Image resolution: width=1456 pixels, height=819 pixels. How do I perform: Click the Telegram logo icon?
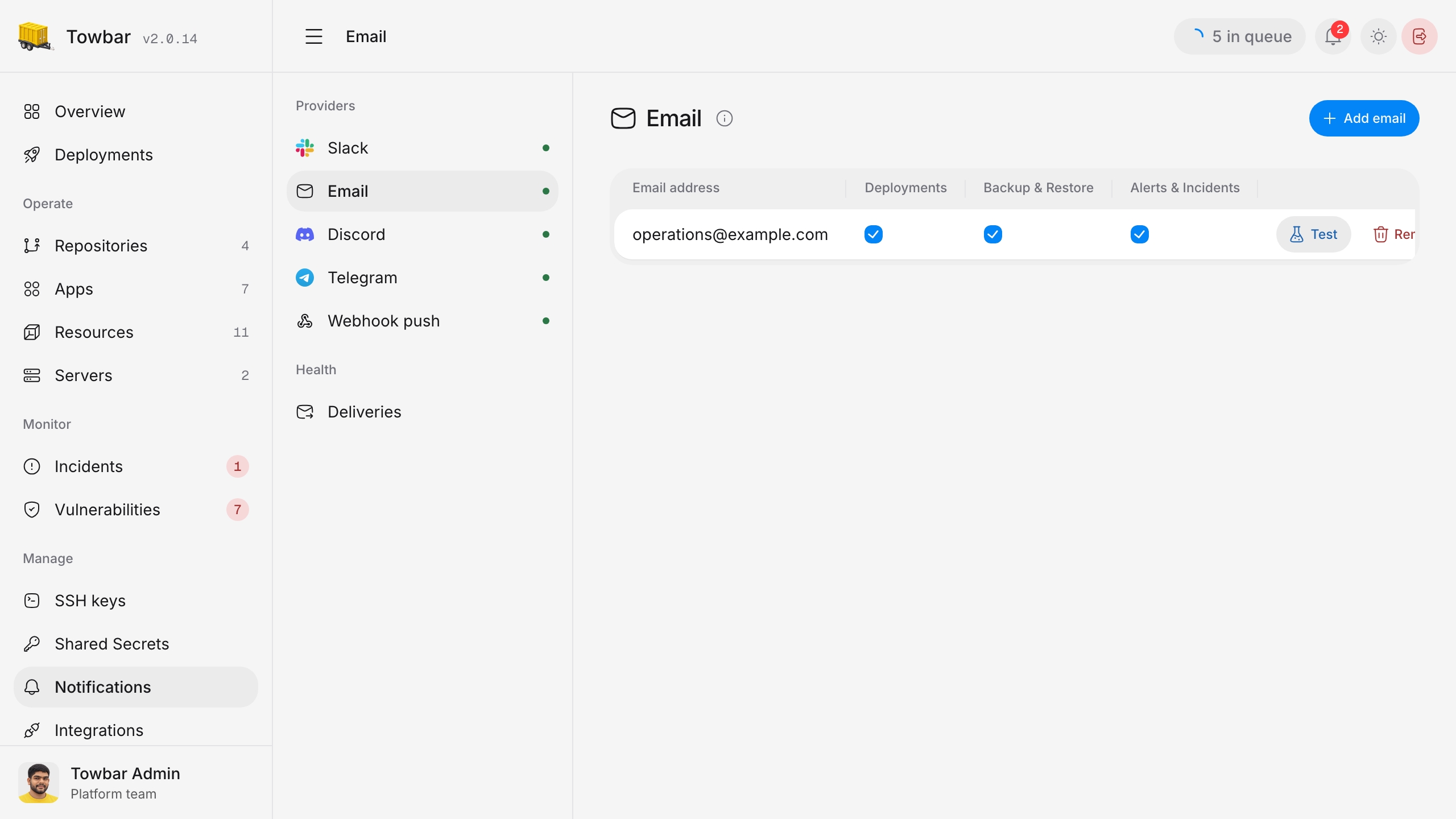click(x=305, y=278)
